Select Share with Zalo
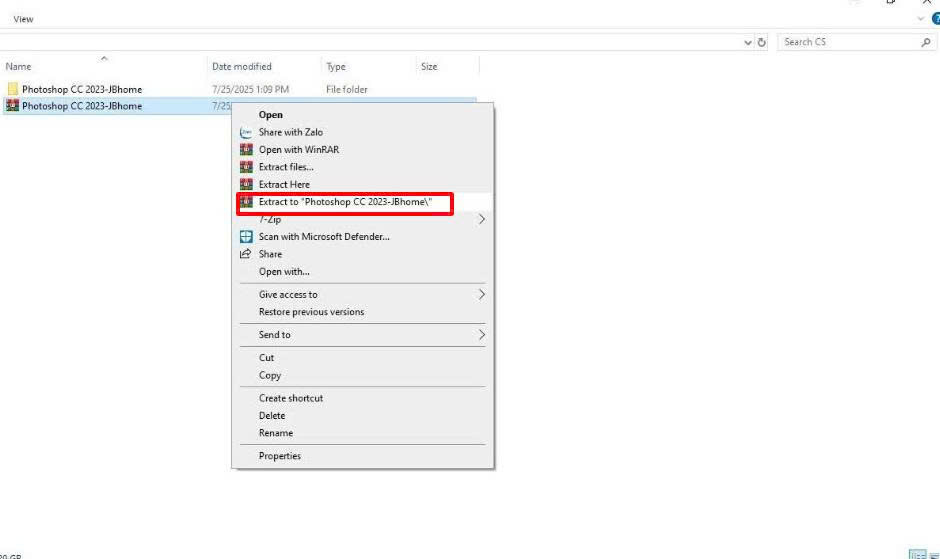 coord(291,132)
